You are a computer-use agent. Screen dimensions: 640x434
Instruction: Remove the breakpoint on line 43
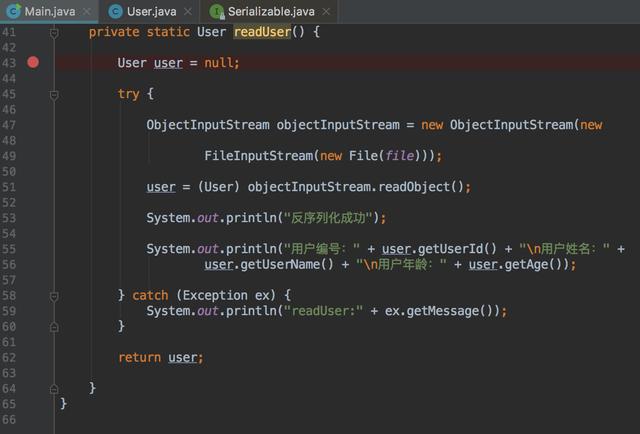tap(33, 62)
